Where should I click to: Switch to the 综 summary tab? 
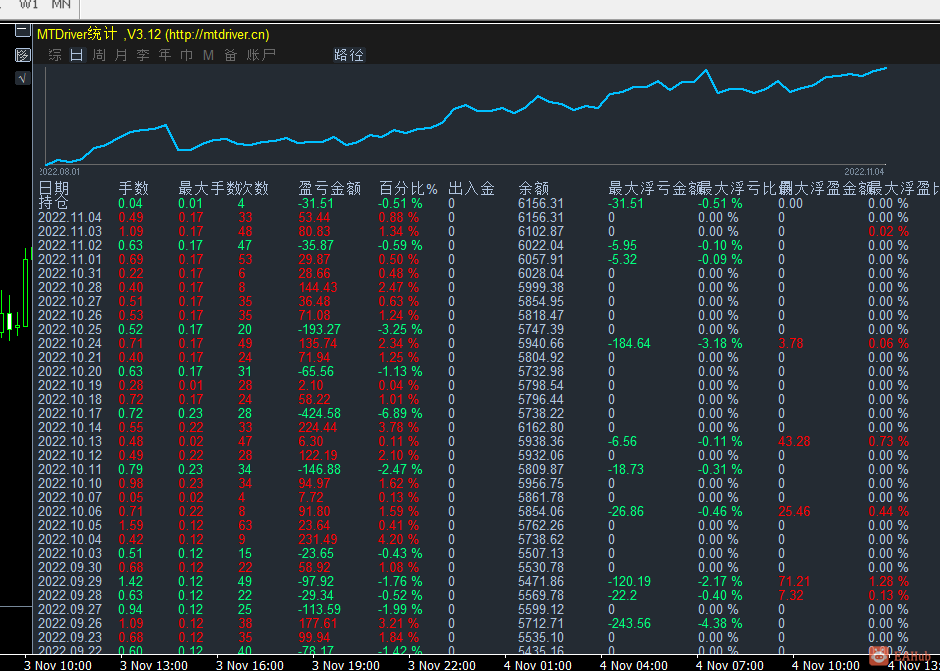tap(55, 55)
